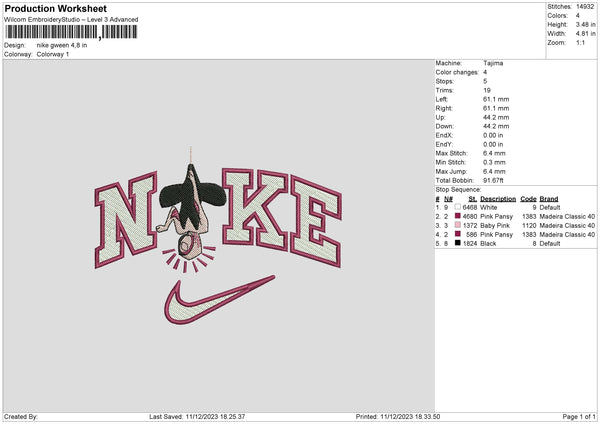This screenshot has width=600, height=424.
Task: Click the "Left:" measurement label
Action: pos(442,99)
